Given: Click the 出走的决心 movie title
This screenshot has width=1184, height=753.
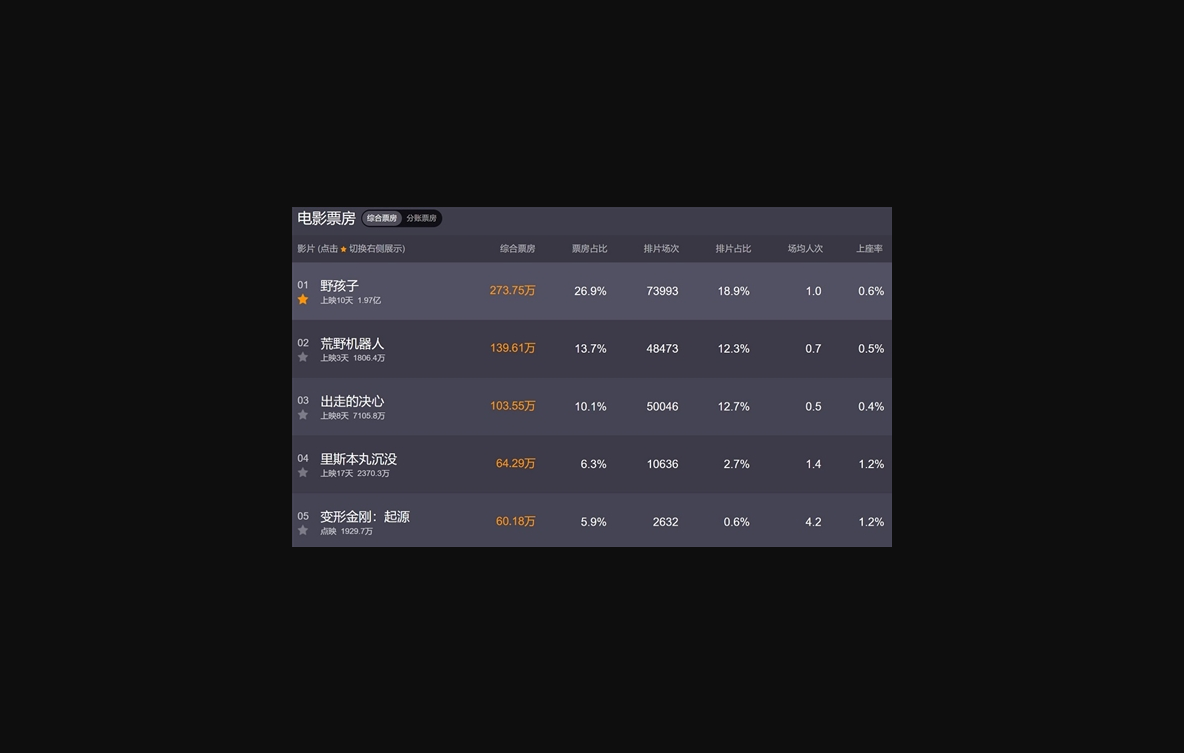Looking at the screenshot, I should click(x=352, y=401).
